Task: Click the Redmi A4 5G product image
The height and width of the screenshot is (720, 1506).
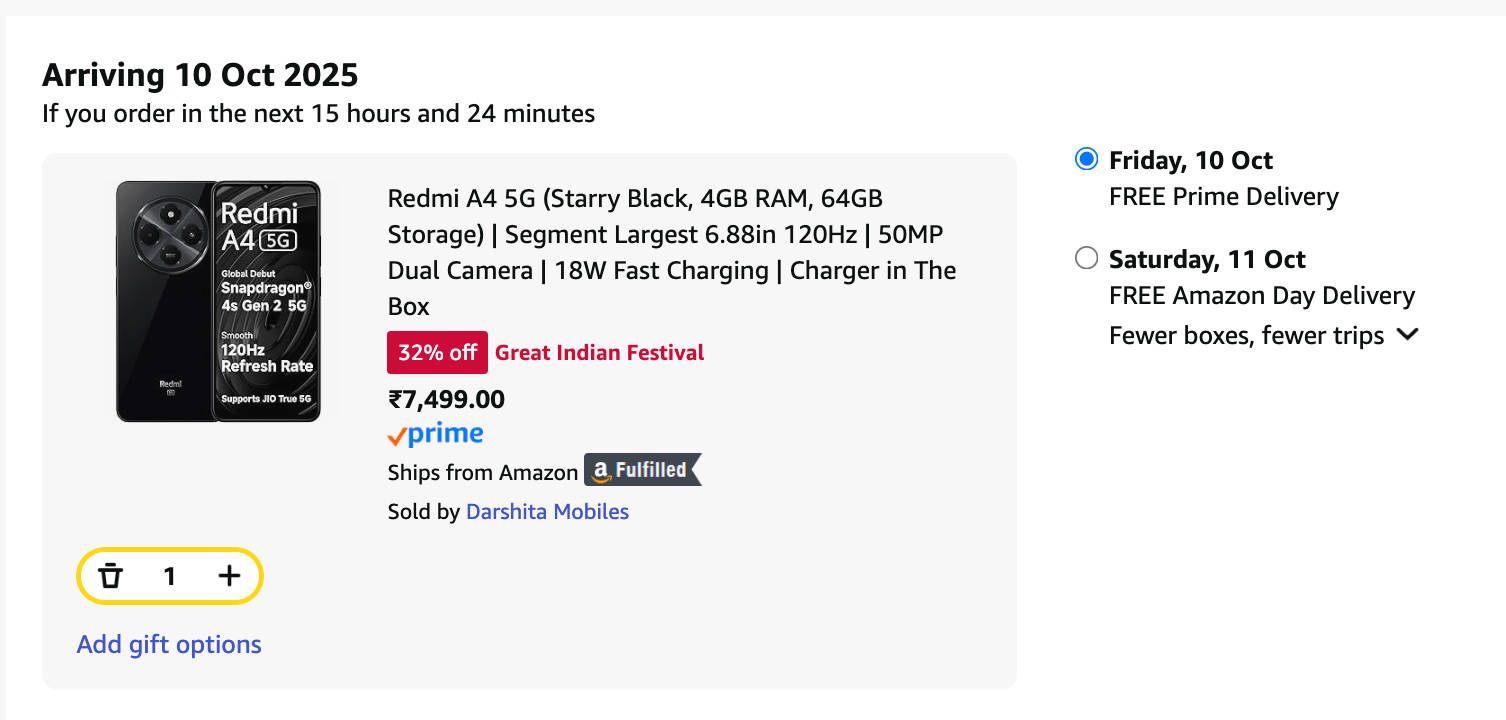Action: tap(218, 301)
